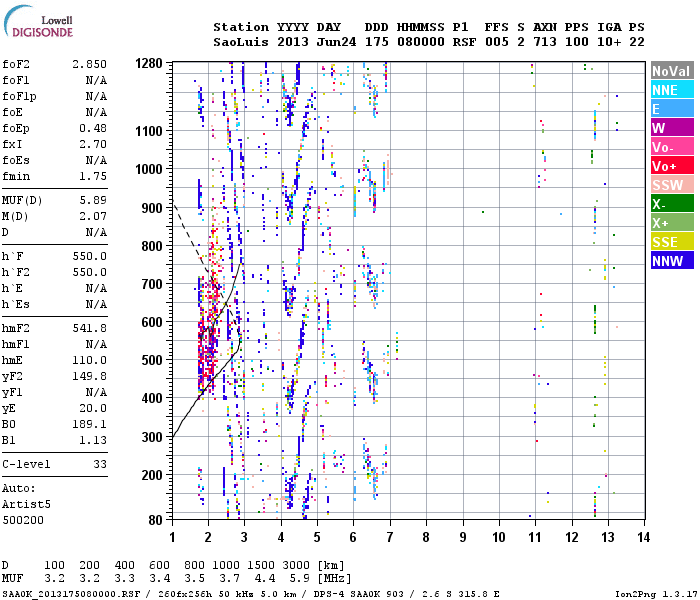Select the NoVal legend swatch
The width and height of the screenshot is (700, 600).
672,71
